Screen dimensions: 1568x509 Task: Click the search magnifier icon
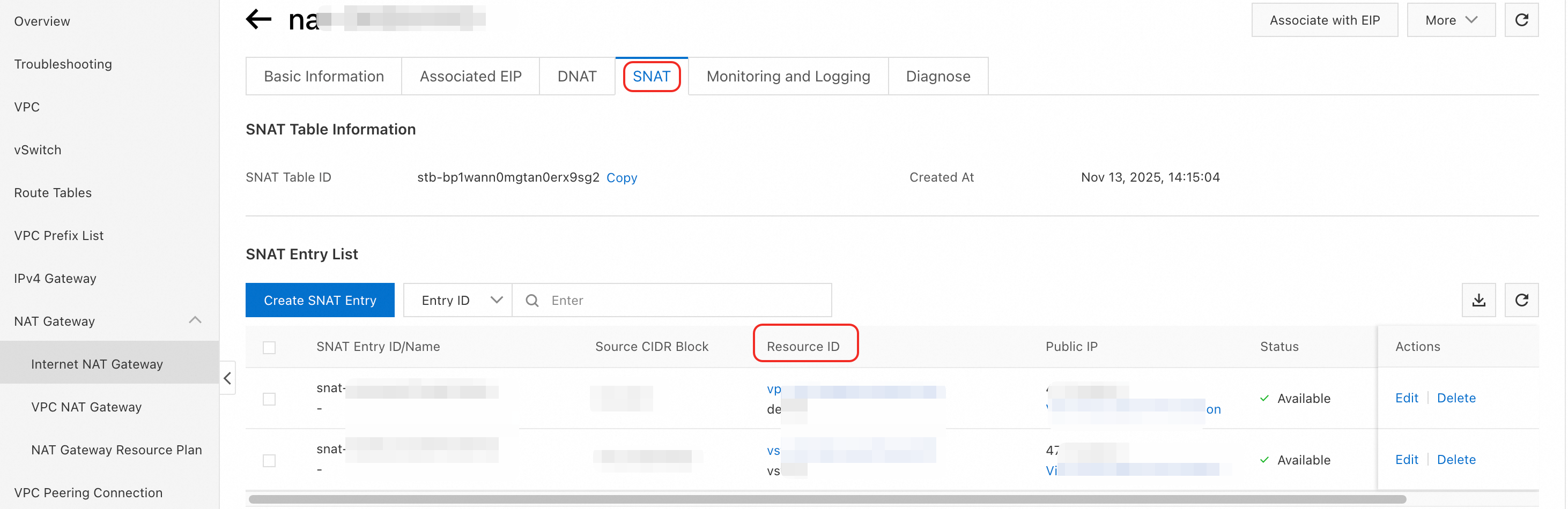point(532,301)
